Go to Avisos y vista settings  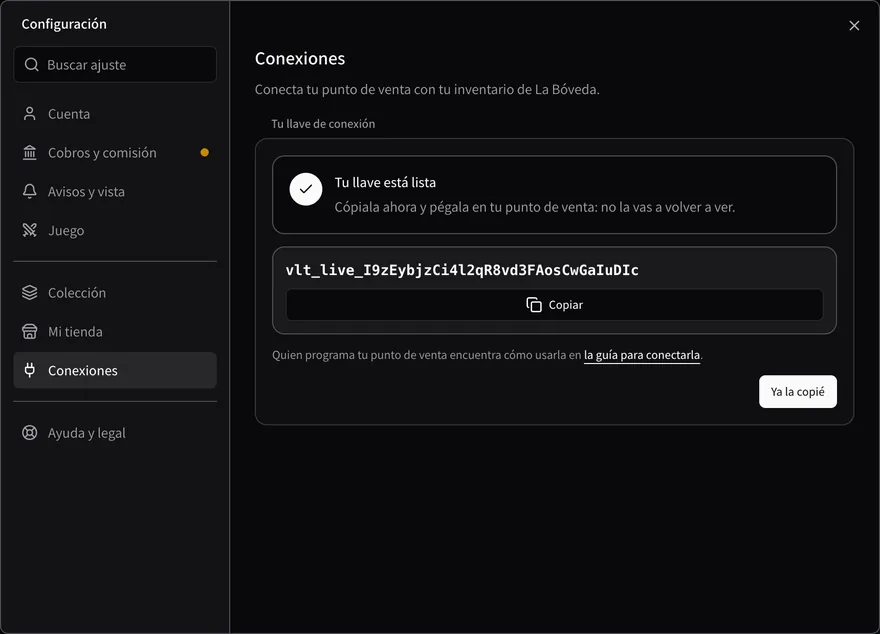pos(115,191)
